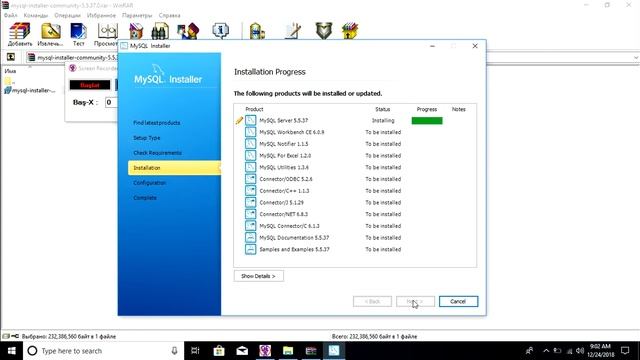Click the Извлечь (Extract) icon in WinRAR
Screen dimensions: 640x360
point(51,32)
